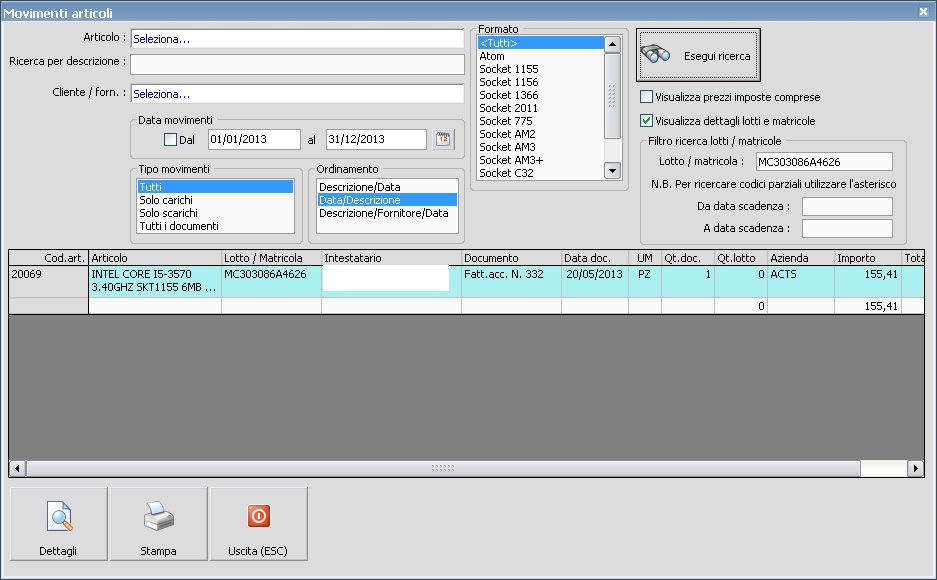Viewport: 937px width, 580px height.
Task: Click the Dettagli magnifier icon
Action: (x=59, y=517)
